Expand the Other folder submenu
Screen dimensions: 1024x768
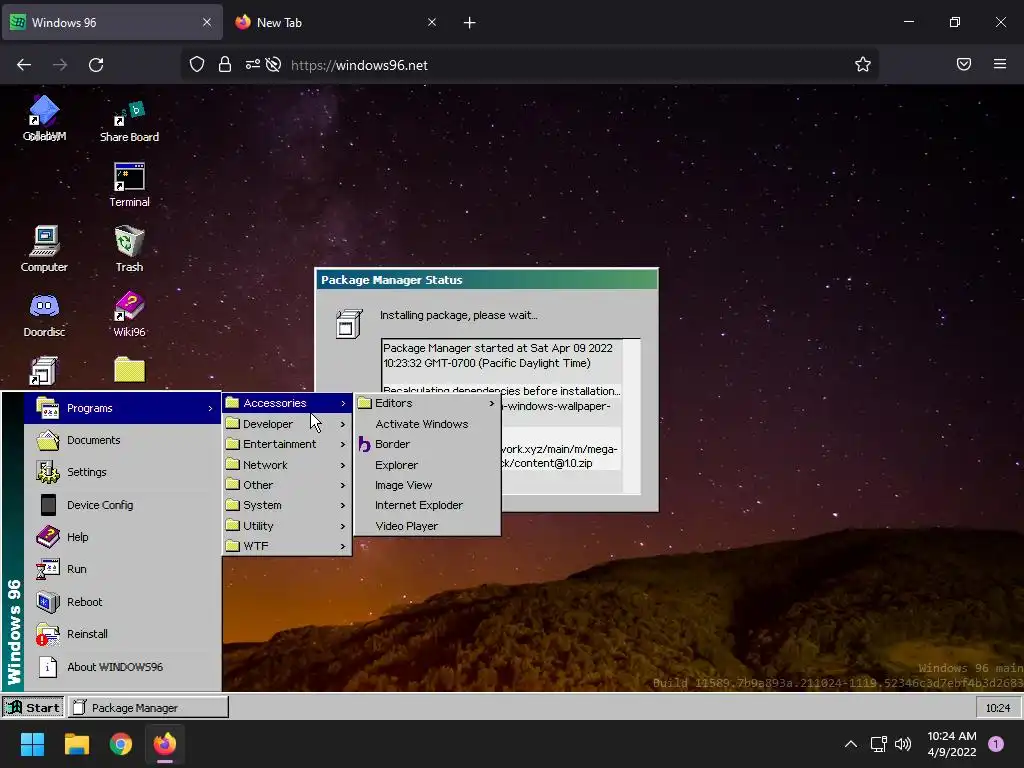tap(287, 485)
